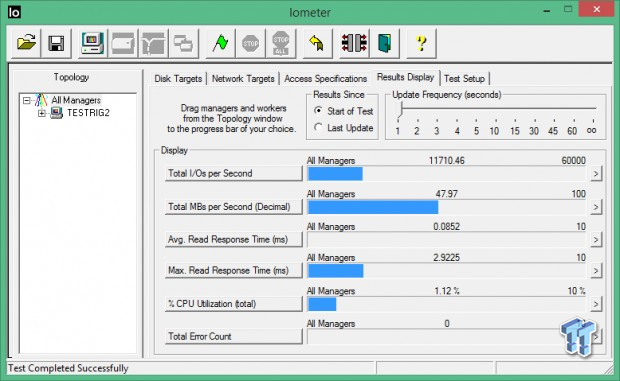The width and height of the screenshot is (620, 381).
Task: Click the 2.9225 max response value
Action: (x=446, y=258)
